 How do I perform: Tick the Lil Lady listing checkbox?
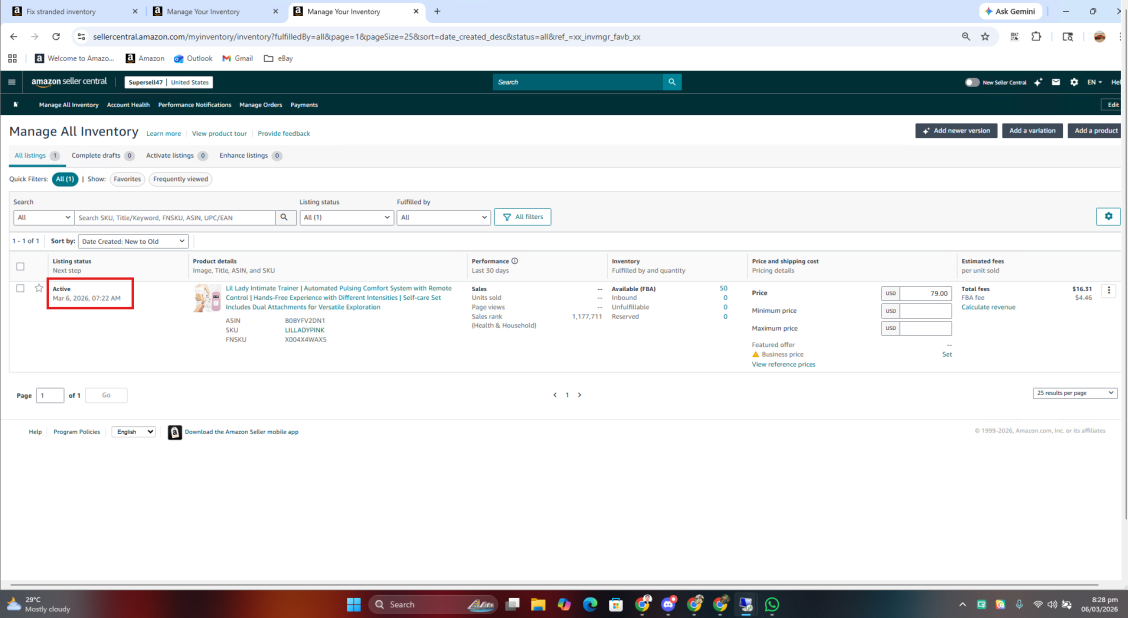[20, 288]
